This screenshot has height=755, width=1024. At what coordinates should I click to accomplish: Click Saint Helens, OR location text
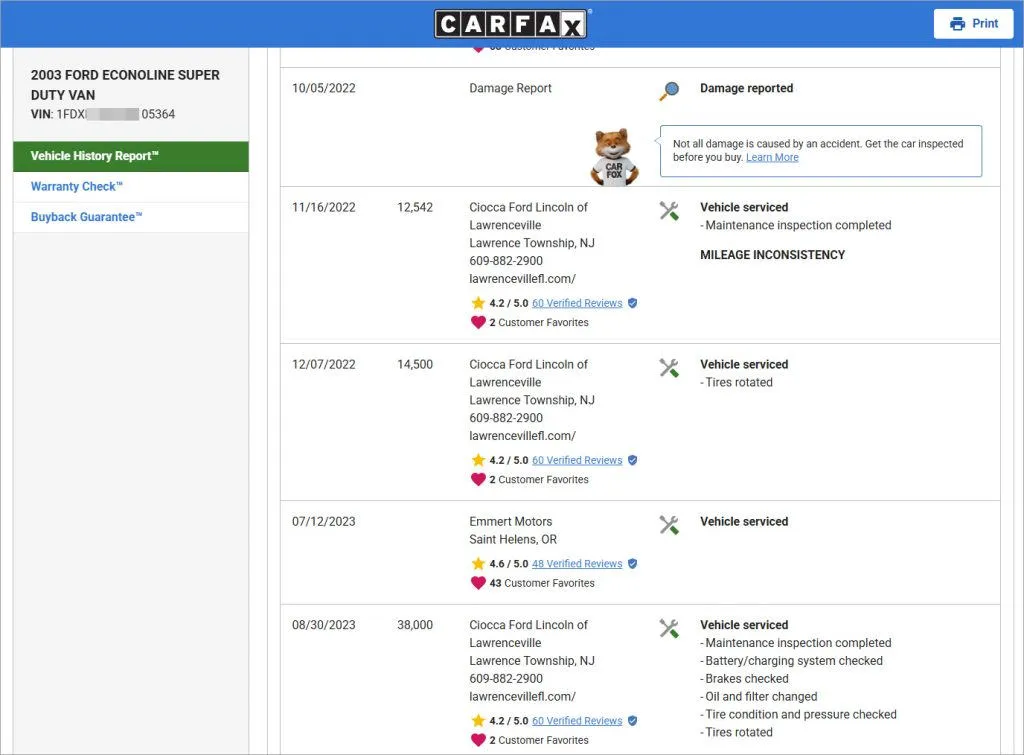[x=513, y=539]
